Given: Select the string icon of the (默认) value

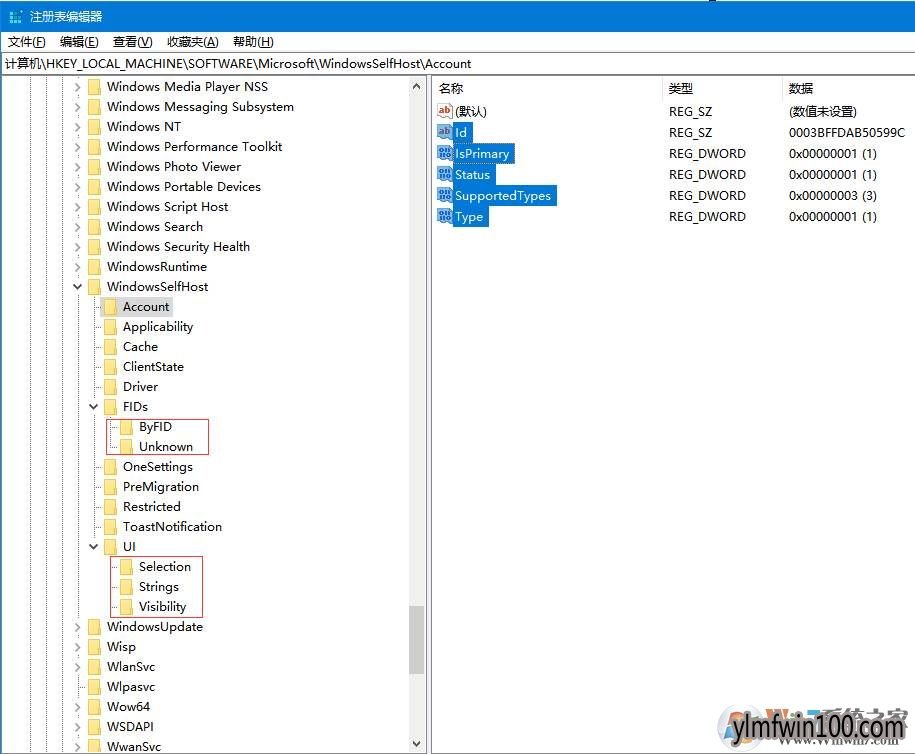Looking at the screenshot, I should 445,110.
